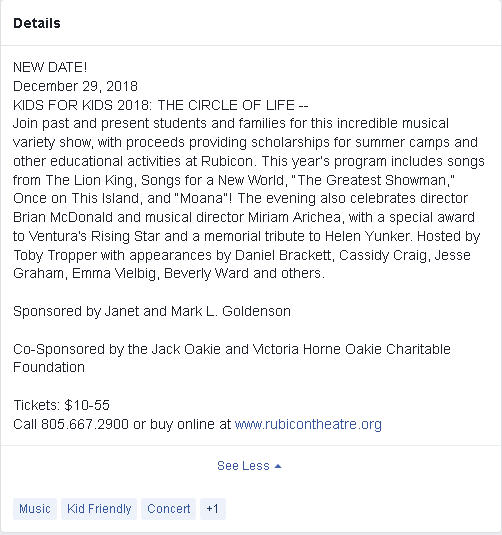Click the host name Toby Tropper
The height and width of the screenshot is (535, 502).
coord(55,255)
